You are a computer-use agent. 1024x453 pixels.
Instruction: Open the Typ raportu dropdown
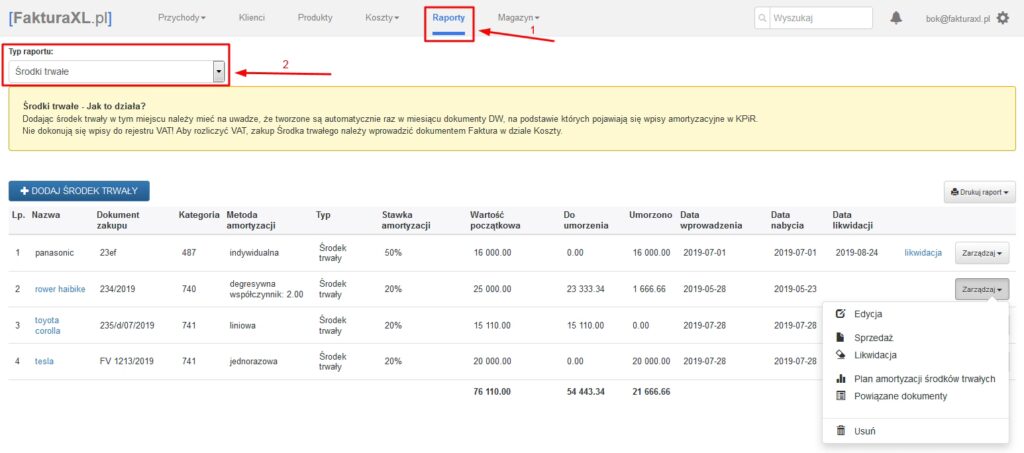(x=117, y=71)
